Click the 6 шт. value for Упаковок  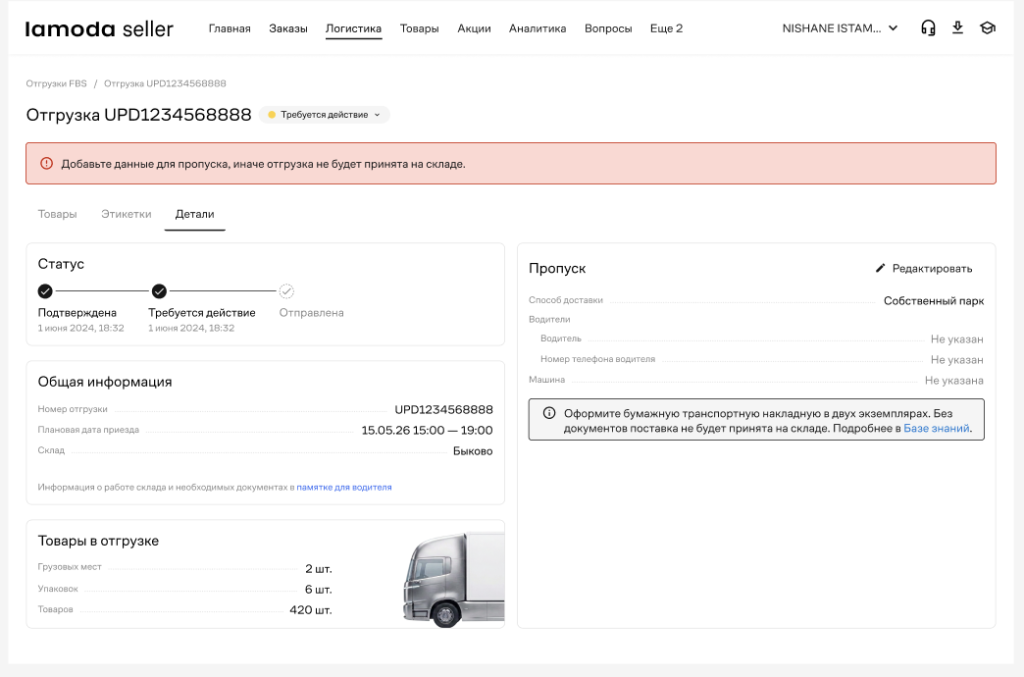[x=319, y=590]
